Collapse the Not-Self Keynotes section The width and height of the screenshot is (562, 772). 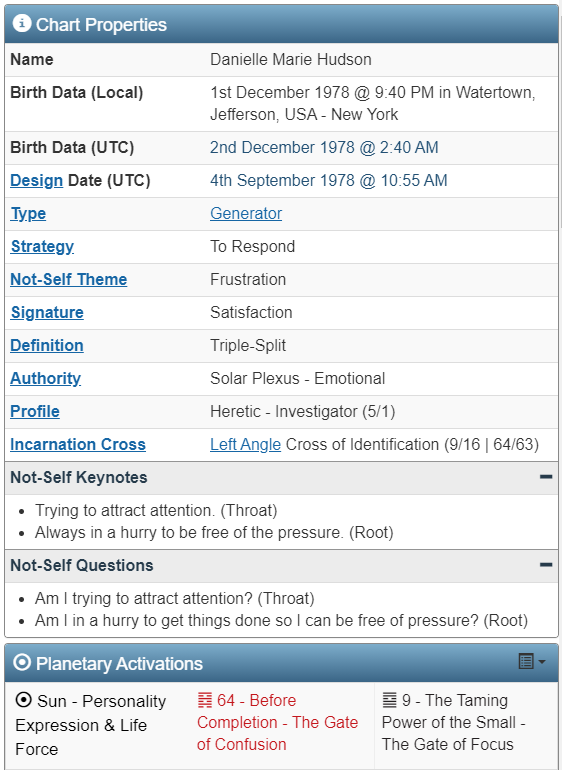[546, 477]
